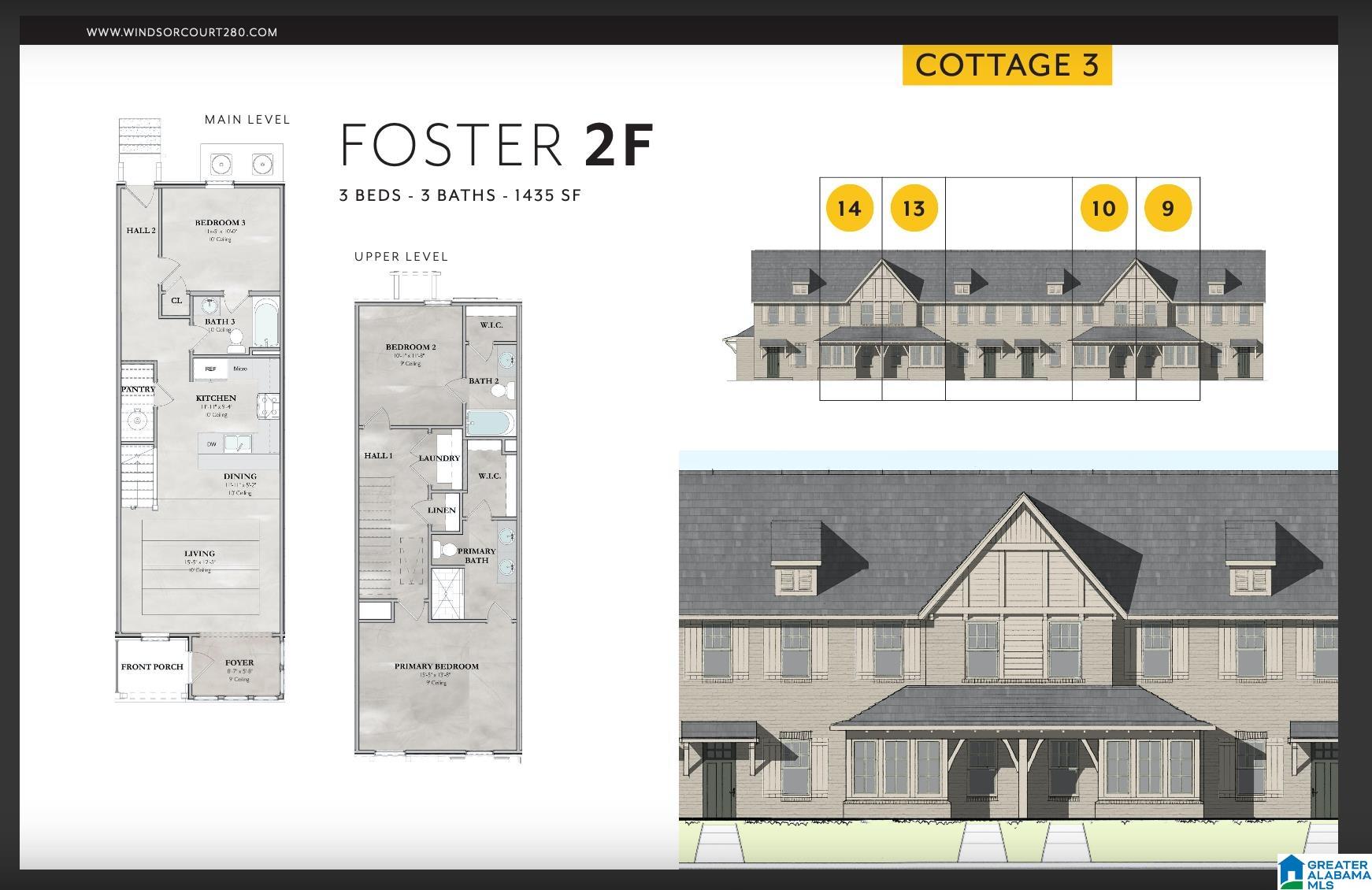The image size is (1372, 890).
Task: Click the Bedroom 2 room label
Action: [x=410, y=347]
